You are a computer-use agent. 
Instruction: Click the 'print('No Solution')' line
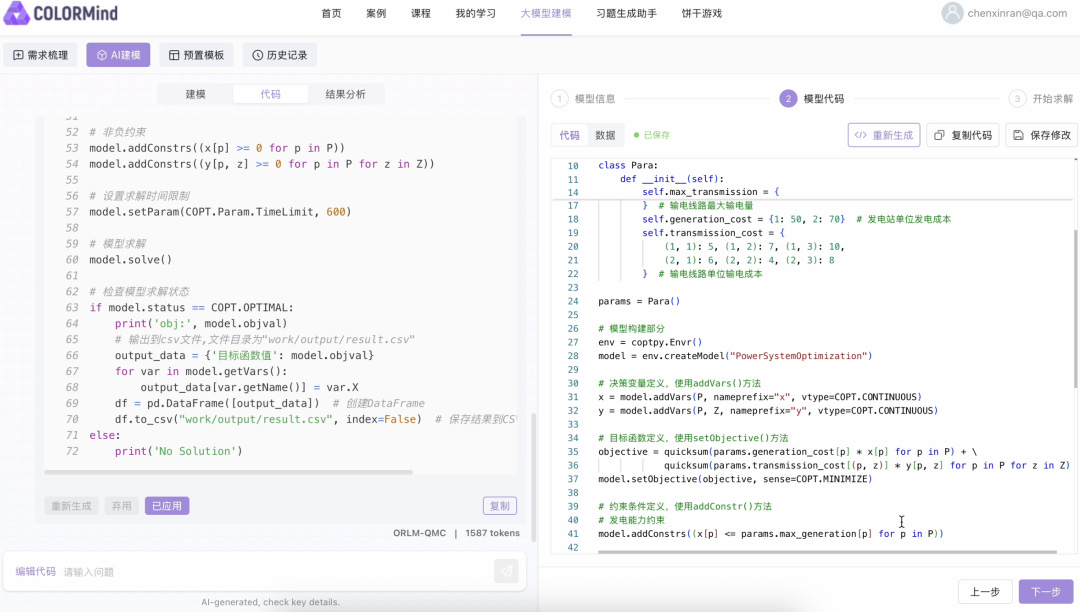(x=178, y=451)
